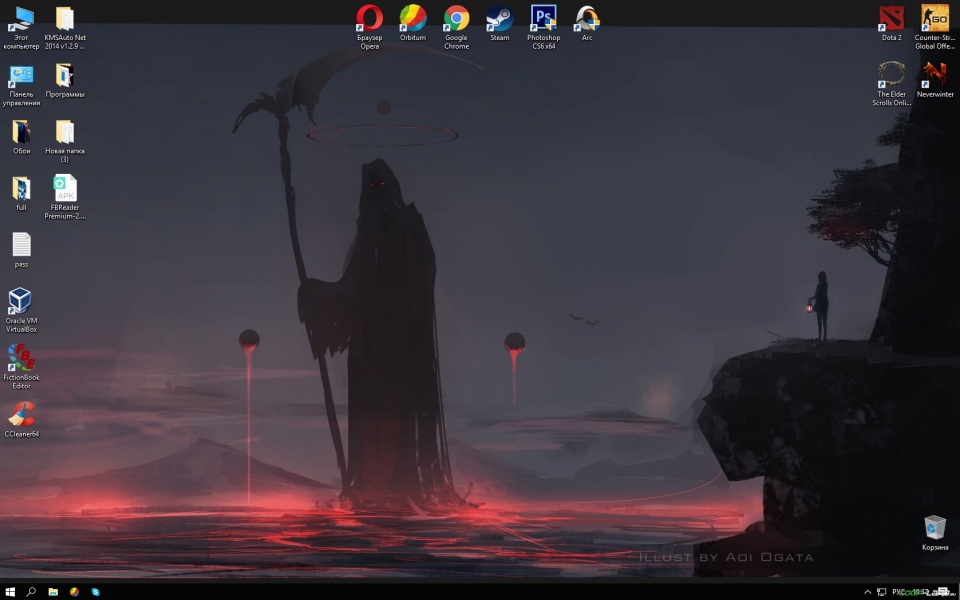The image size is (960, 600).
Task: Open Orbitum pinned on the taskbar
Action: (x=74, y=592)
